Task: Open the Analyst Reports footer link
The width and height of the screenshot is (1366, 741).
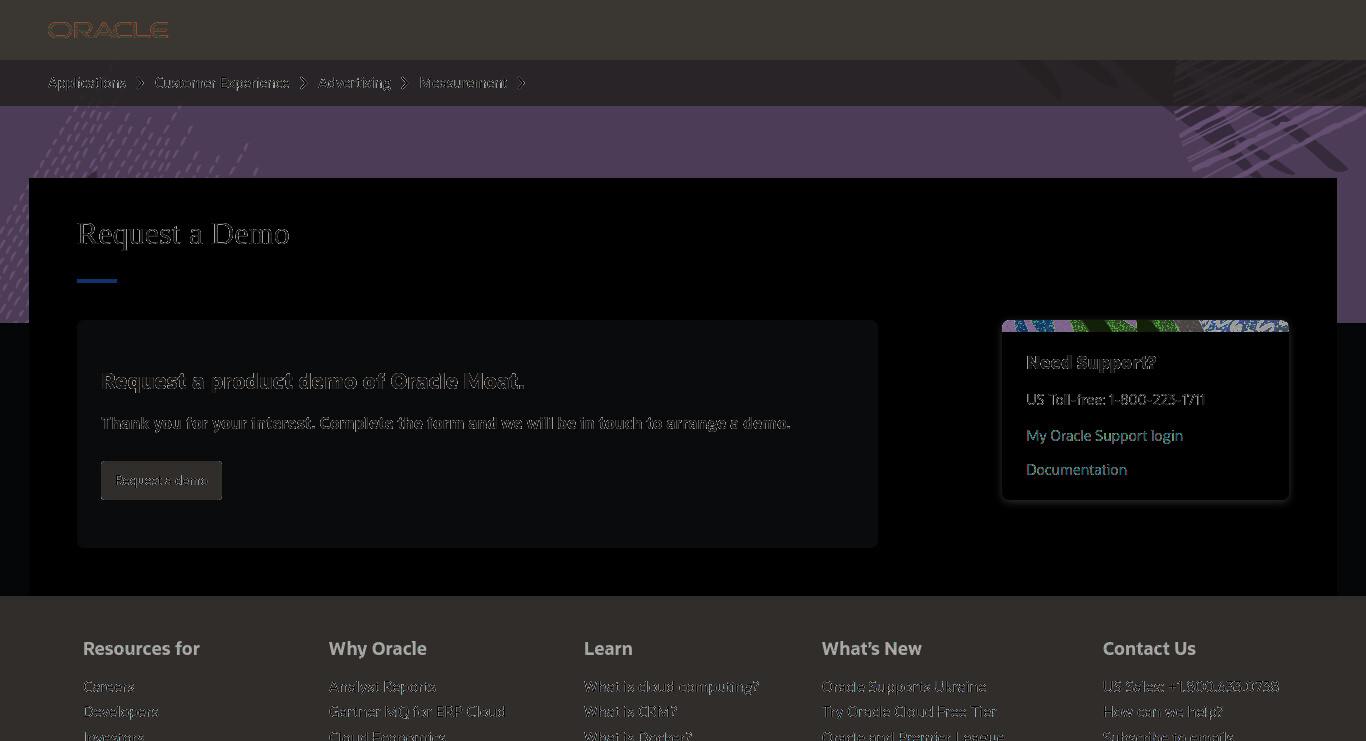Action: tap(383, 687)
